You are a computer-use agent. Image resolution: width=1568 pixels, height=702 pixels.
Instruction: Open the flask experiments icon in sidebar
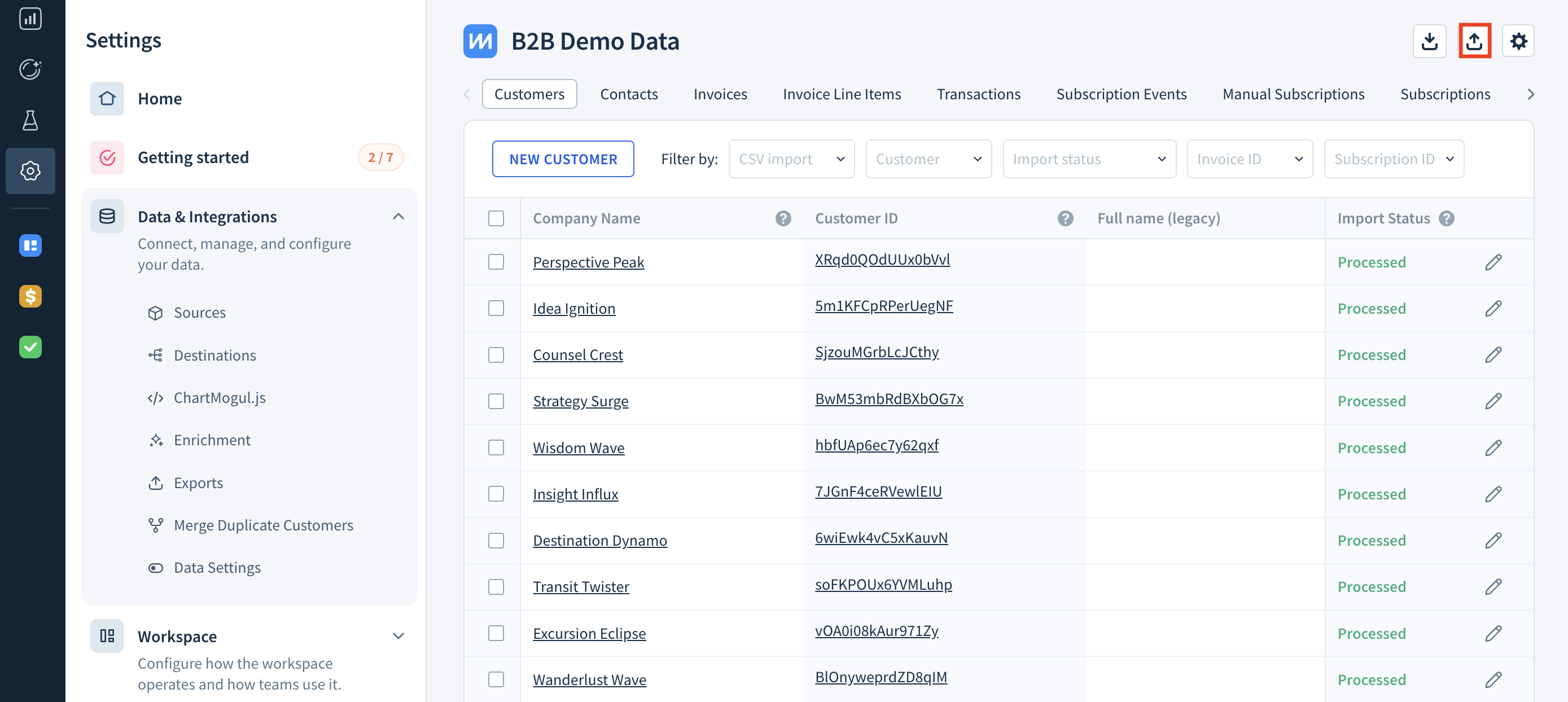30,120
